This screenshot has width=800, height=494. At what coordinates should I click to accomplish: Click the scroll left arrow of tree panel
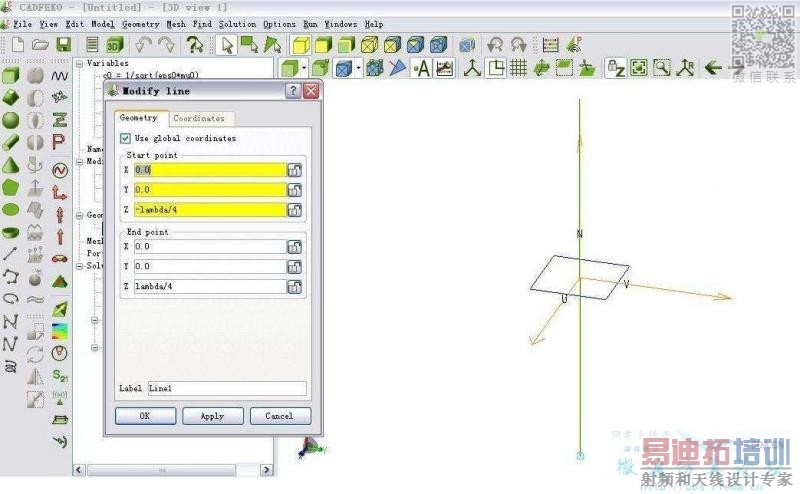pos(79,470)
